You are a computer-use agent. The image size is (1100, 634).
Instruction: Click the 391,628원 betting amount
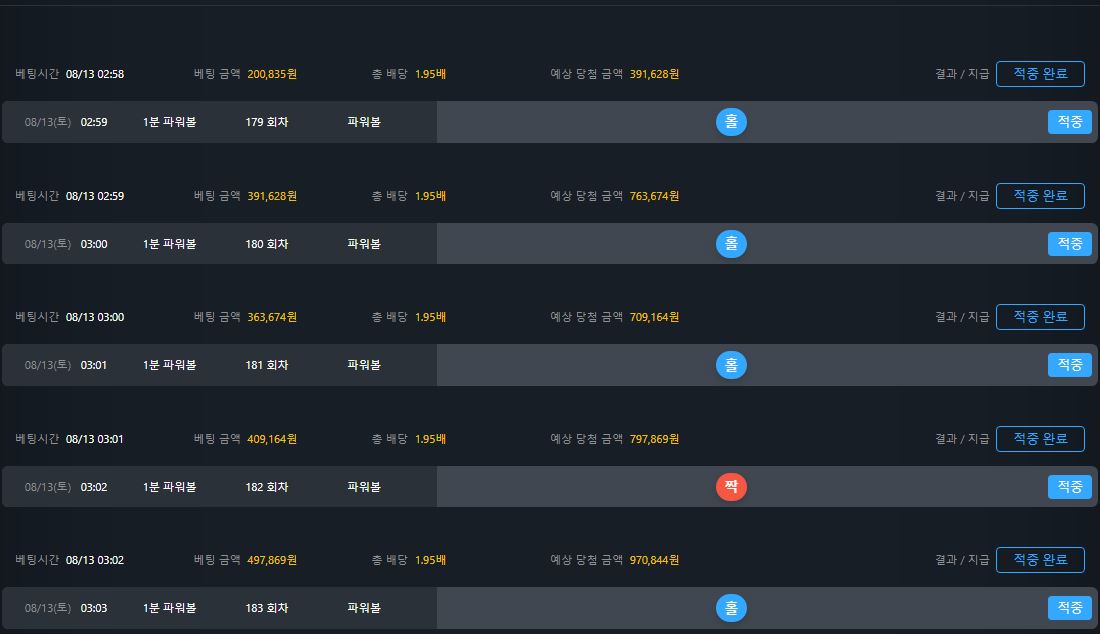(272, 196)
